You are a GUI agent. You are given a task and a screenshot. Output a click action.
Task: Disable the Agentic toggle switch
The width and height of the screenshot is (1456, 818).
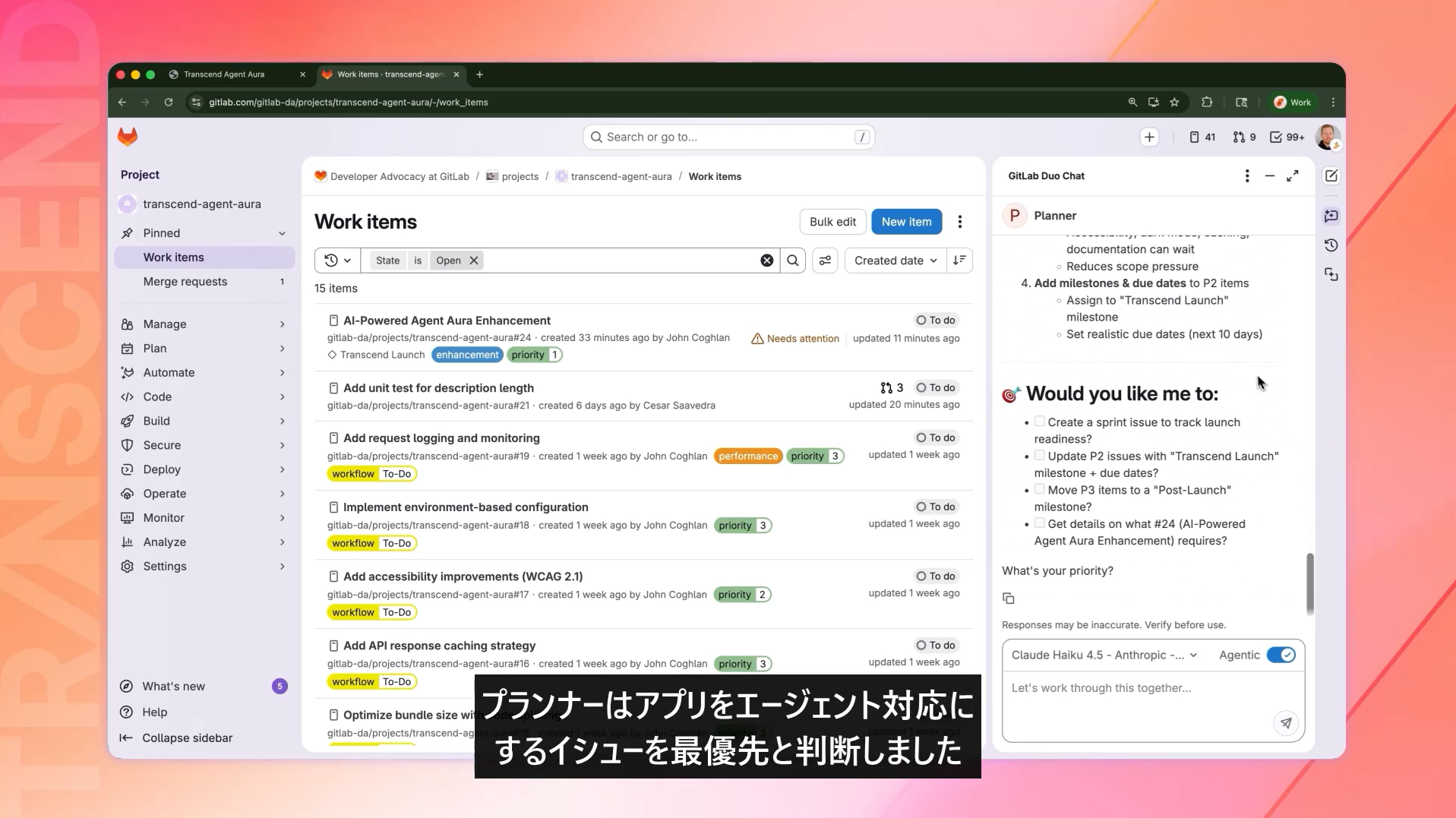coord(1281,655)
